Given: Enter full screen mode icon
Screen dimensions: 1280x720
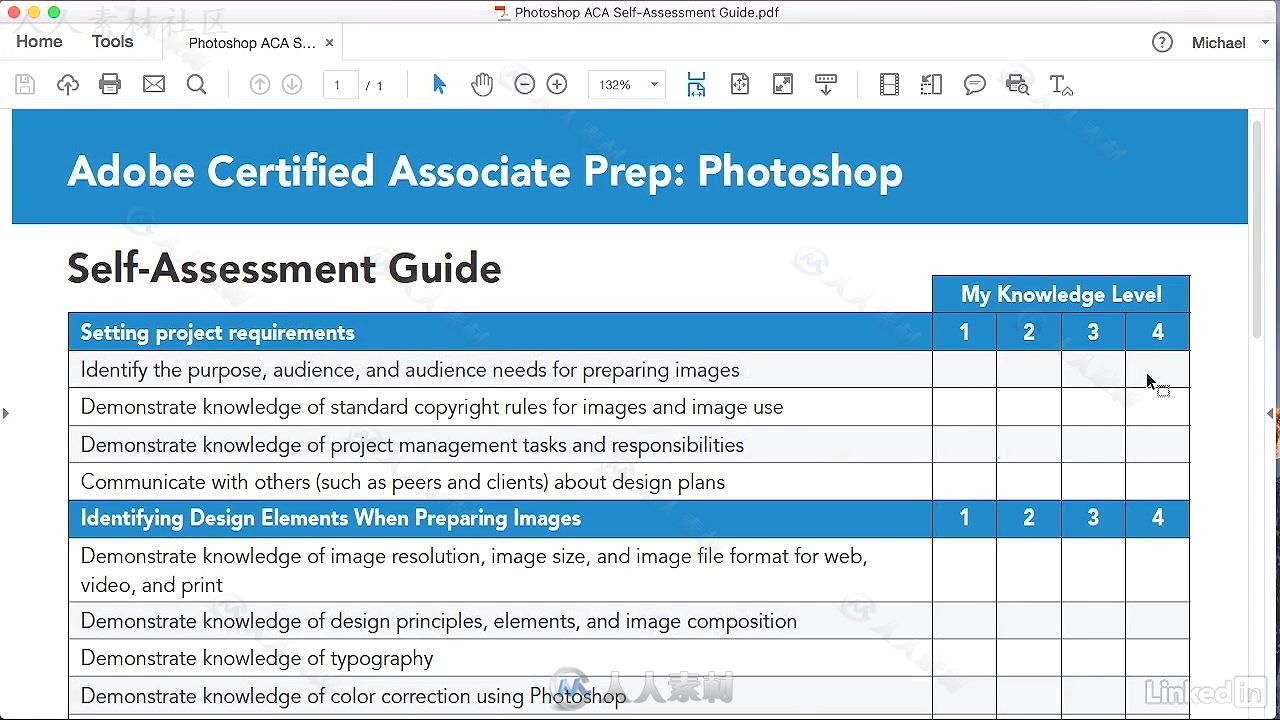Looking at the screenshot, I should pos(783,85).
